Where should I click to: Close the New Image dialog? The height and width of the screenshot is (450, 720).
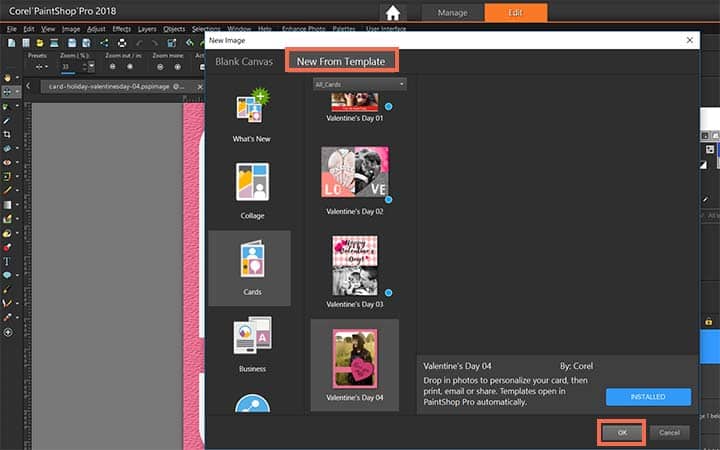click(x=690, y=40)
